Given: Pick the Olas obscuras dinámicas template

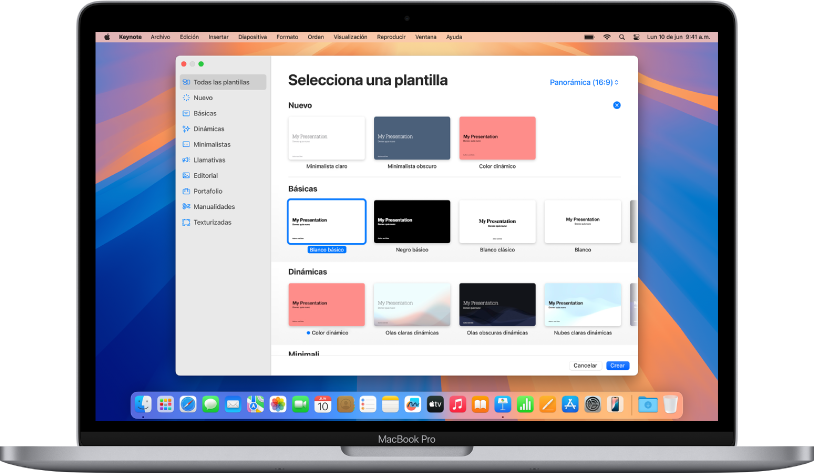Looking at the screenshot, I should (x=497, y=304).
